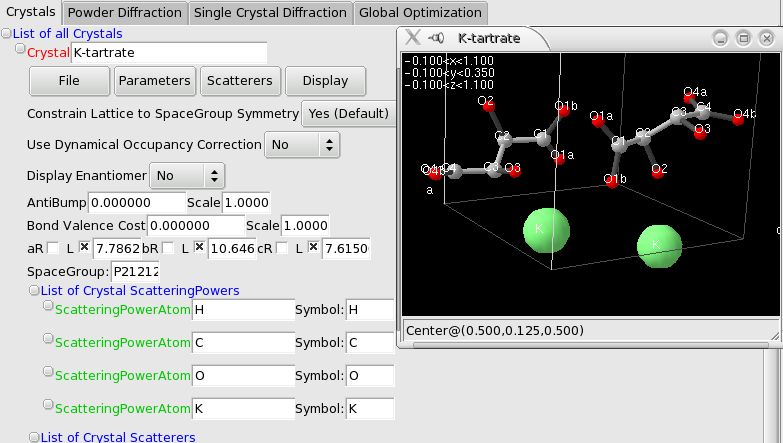This screenshot has width=783, height=443.
Task: Click the Symbol field for K
Action: coord(370,409)
